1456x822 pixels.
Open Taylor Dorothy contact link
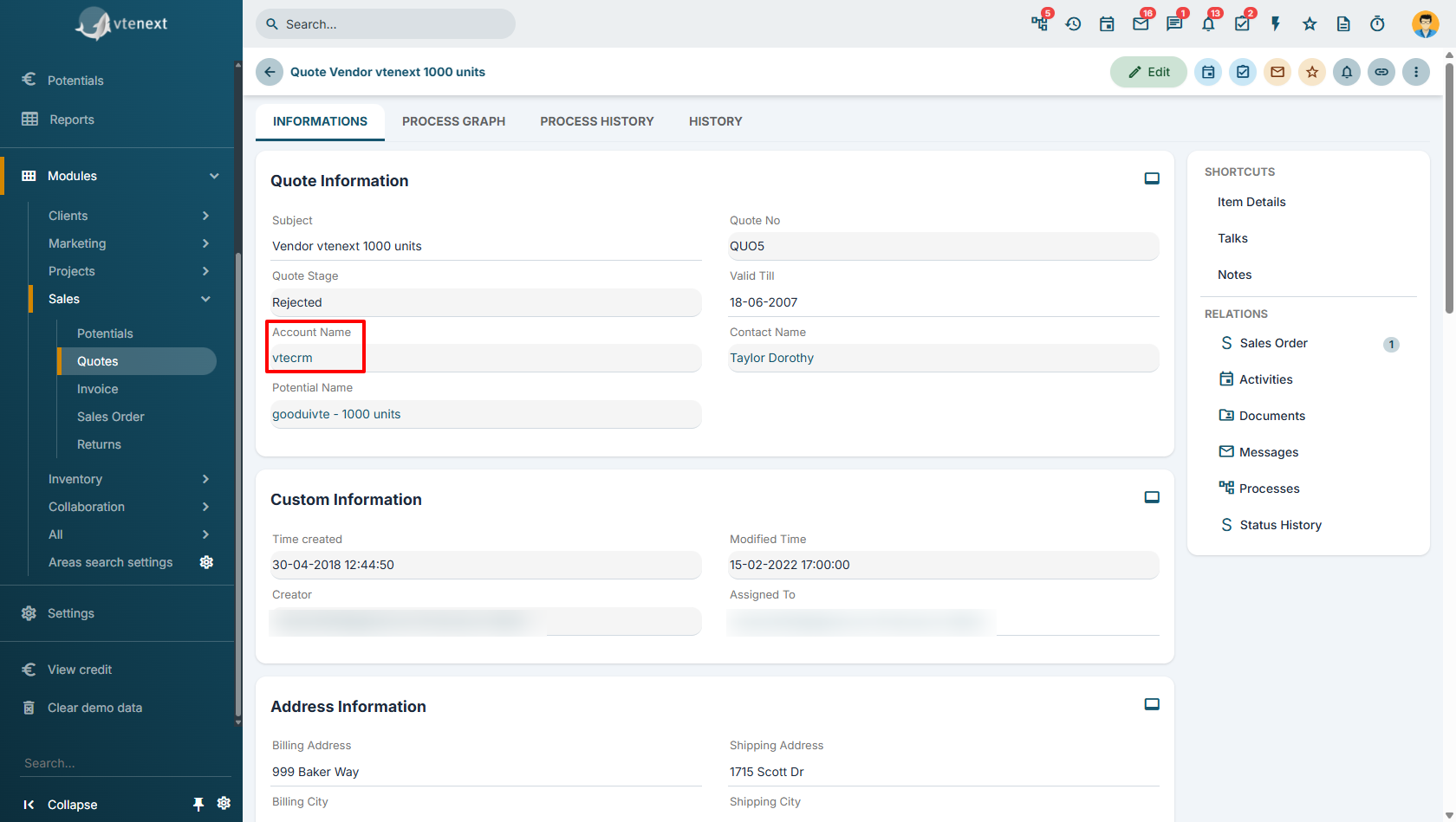point(771,358)
